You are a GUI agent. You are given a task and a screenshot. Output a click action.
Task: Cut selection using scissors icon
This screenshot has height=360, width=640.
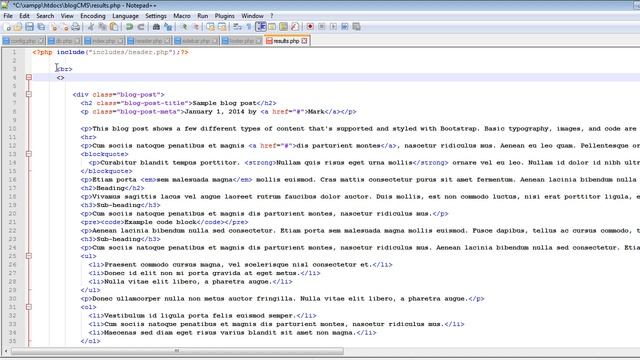point(91,27)
